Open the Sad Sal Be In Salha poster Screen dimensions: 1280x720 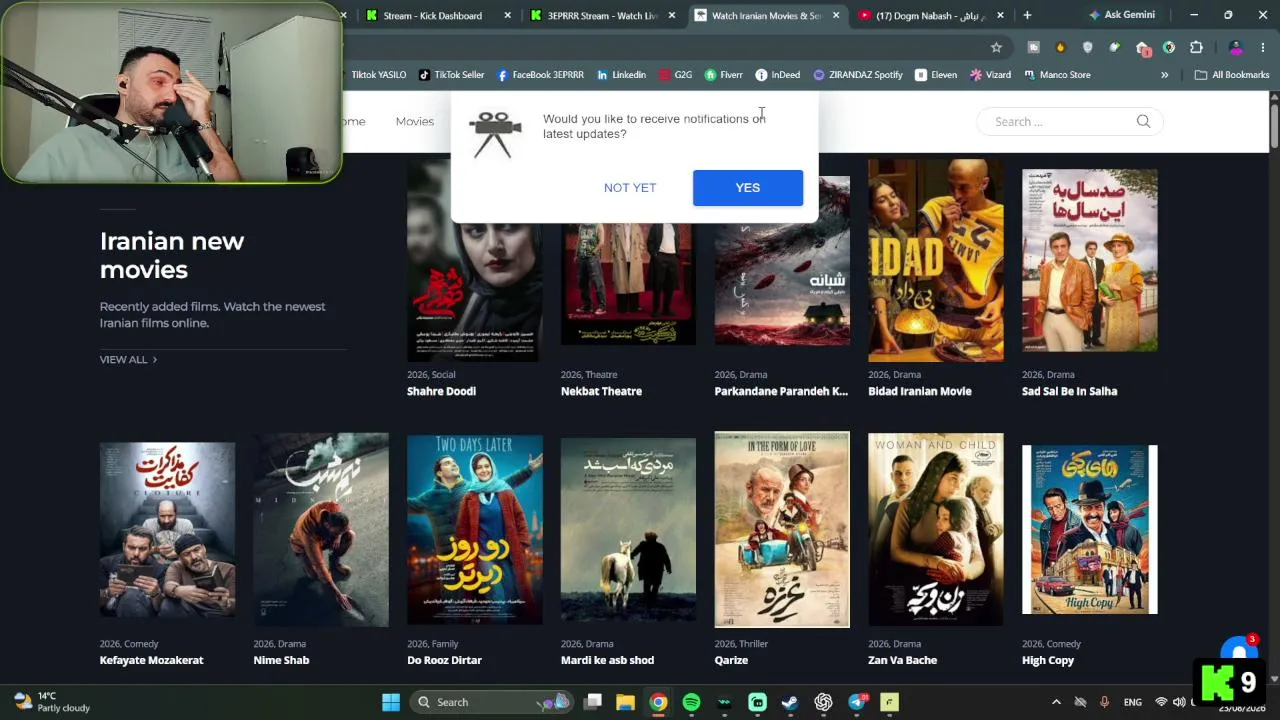[x=1090, y=260]
